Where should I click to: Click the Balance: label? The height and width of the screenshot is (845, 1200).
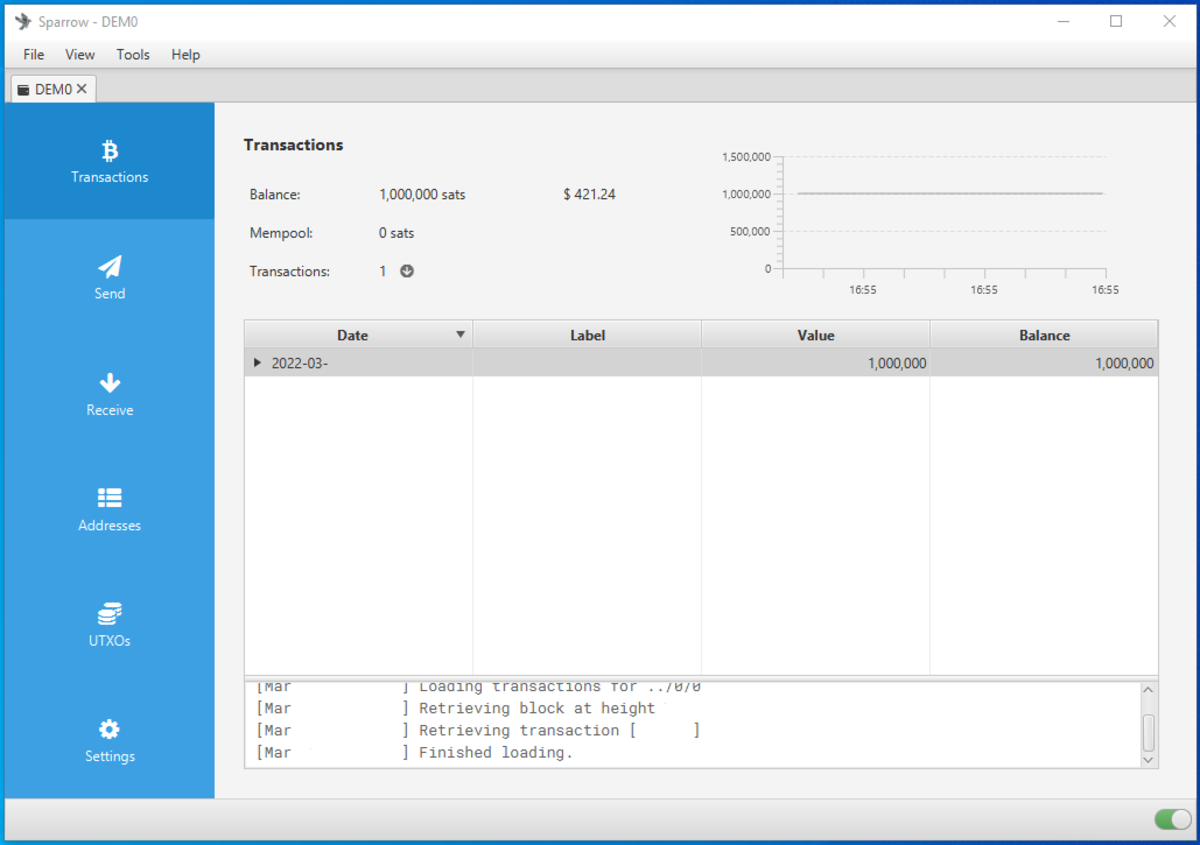(275, 194)
